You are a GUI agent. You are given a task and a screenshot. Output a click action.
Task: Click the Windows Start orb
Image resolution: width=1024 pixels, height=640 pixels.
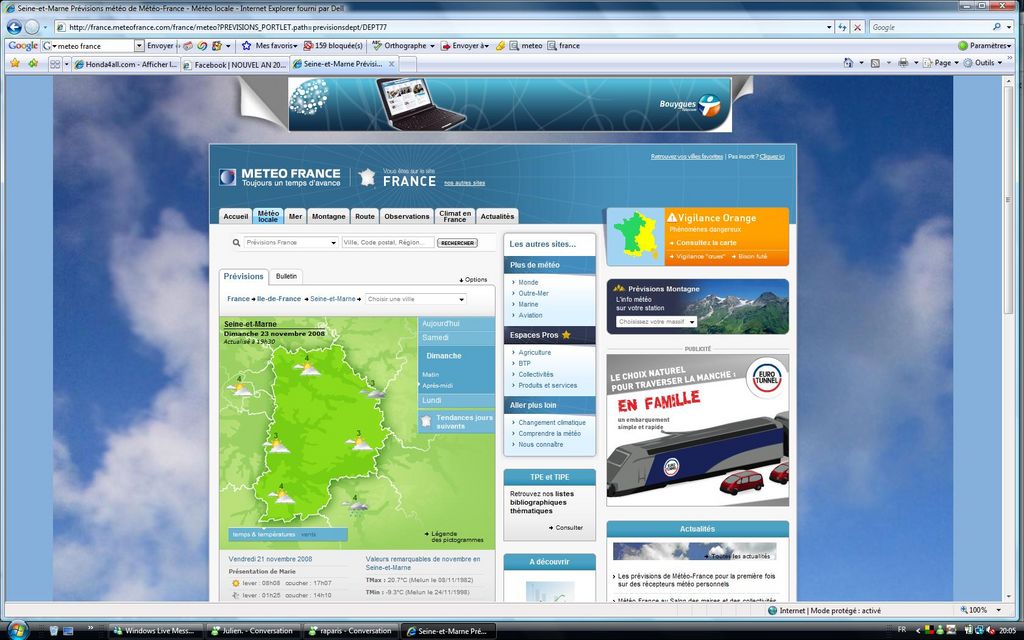click(x=17, y=630)
